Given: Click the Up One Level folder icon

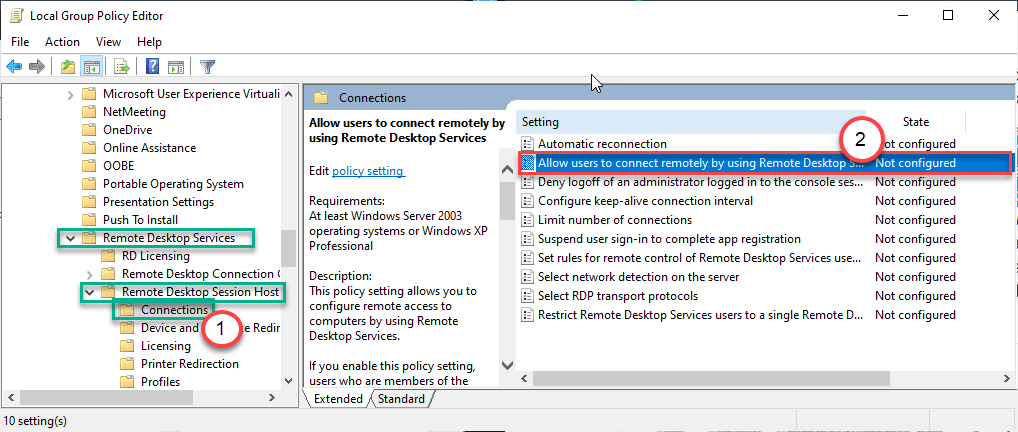Looking at the screenshot, I should pos(67,67).
